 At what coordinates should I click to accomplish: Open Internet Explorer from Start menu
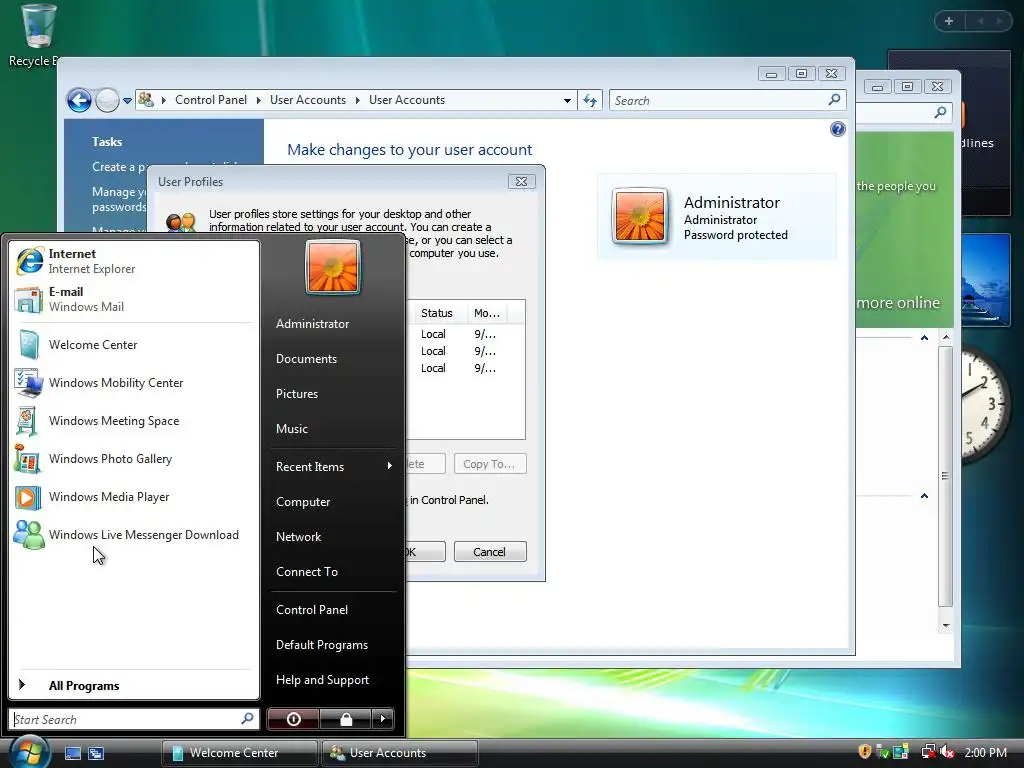coord(134,261)
